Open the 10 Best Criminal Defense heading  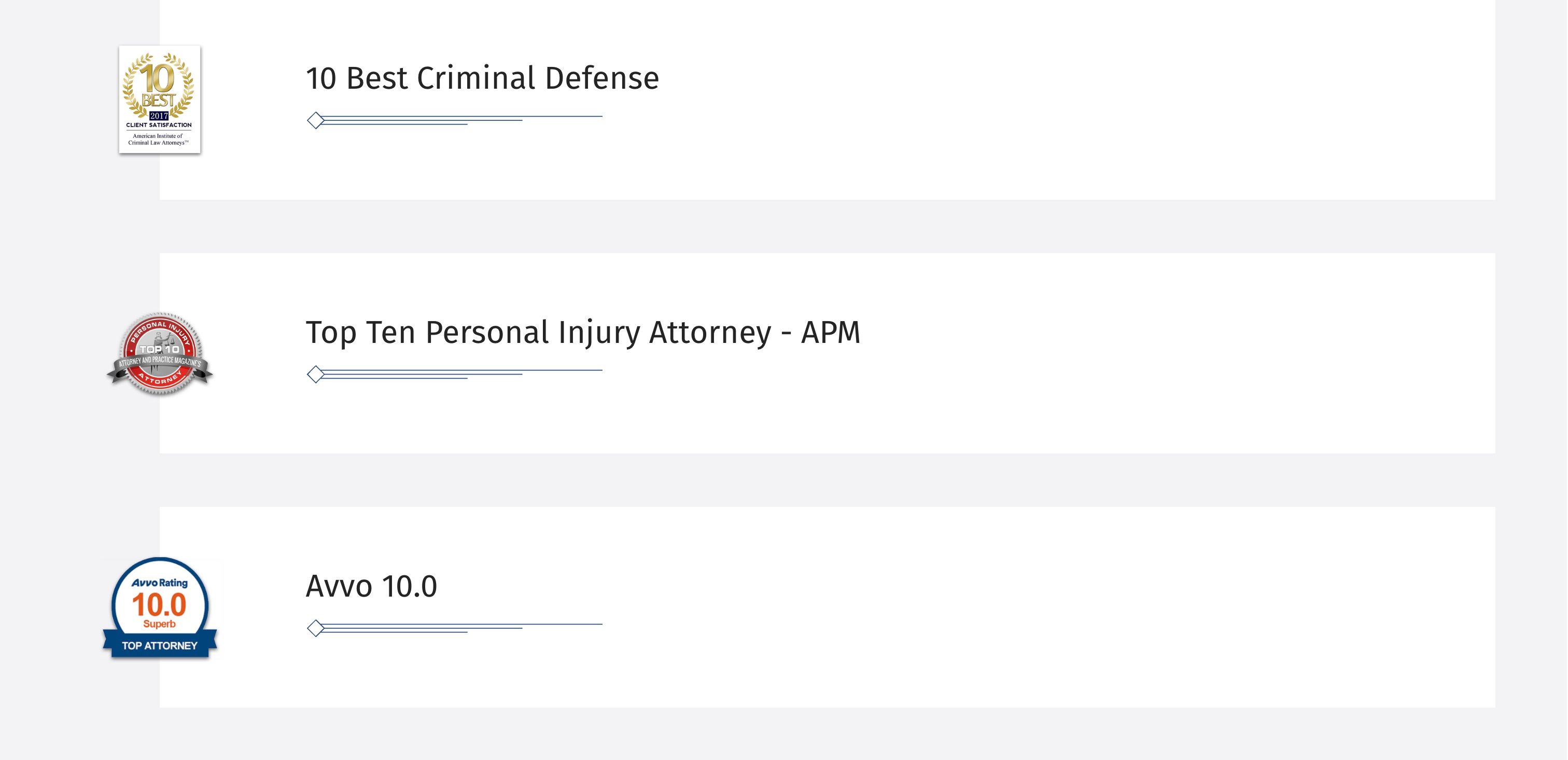482,78
